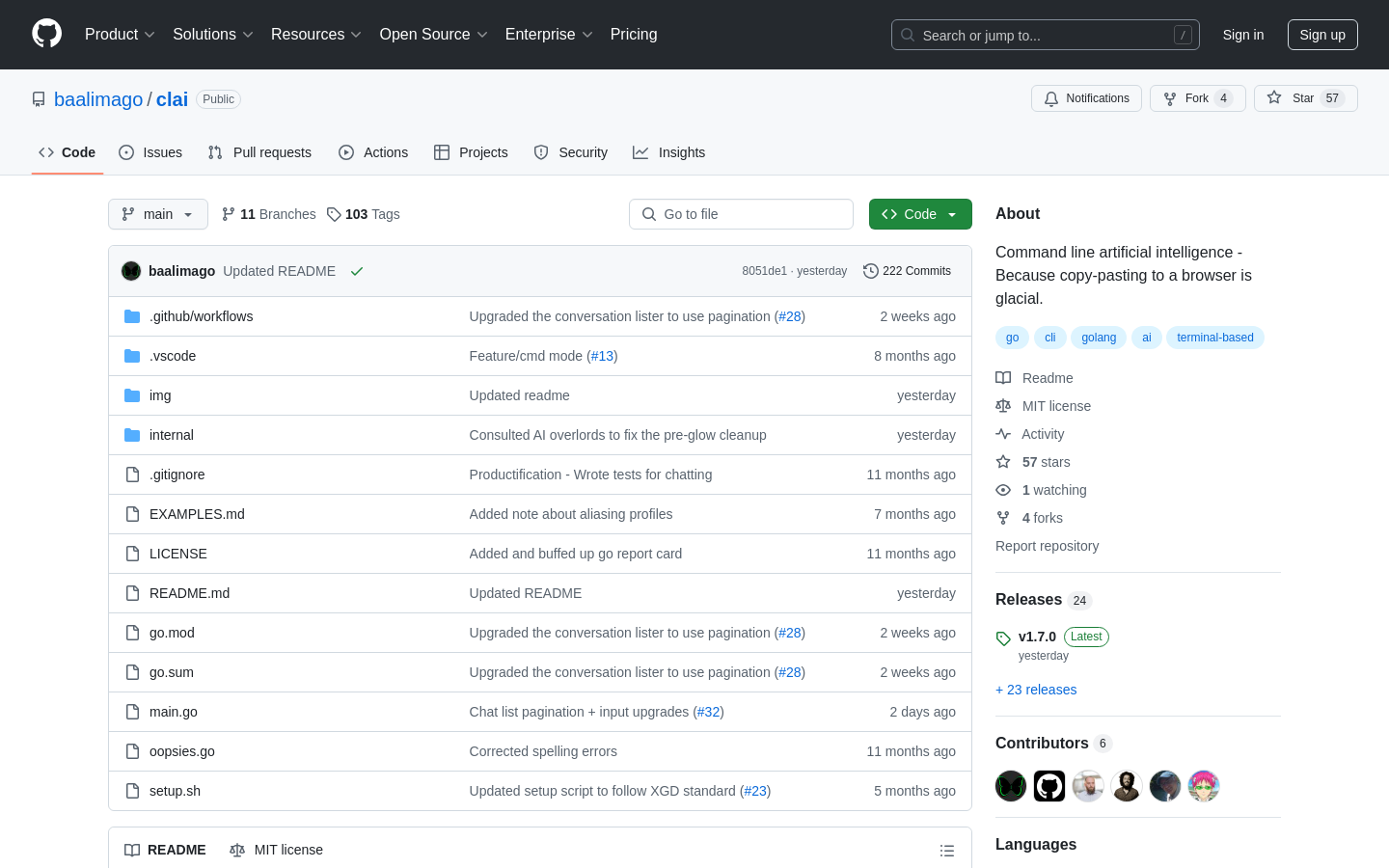The image size is (1389, 868).
Task: Fork the clai repository
Action: (1197, 98)
